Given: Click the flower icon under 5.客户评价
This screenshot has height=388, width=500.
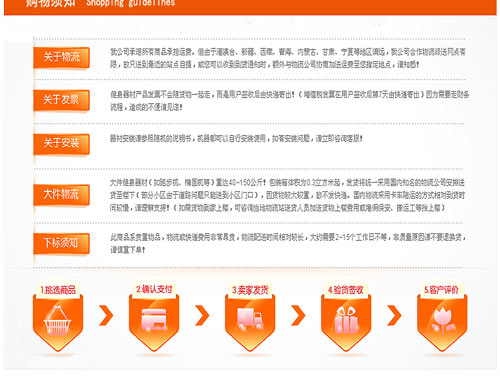Looking at the screenshot, I should [x=442, y=320].
